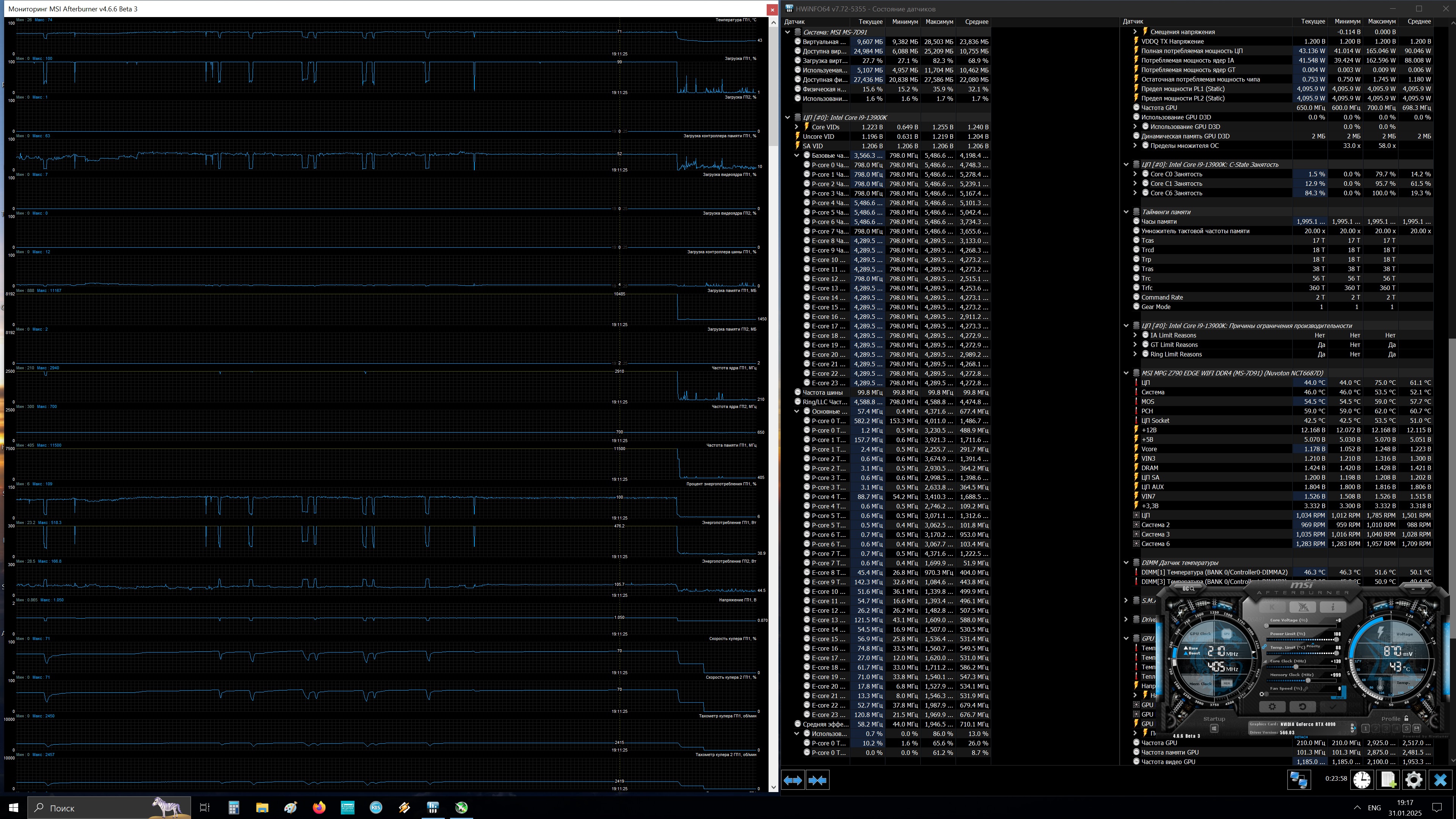The height and width of the screenshot is (819, 1456).
Task: Expand the Core VIDs row
Action: pyautogui.click(x=796, y=127)
